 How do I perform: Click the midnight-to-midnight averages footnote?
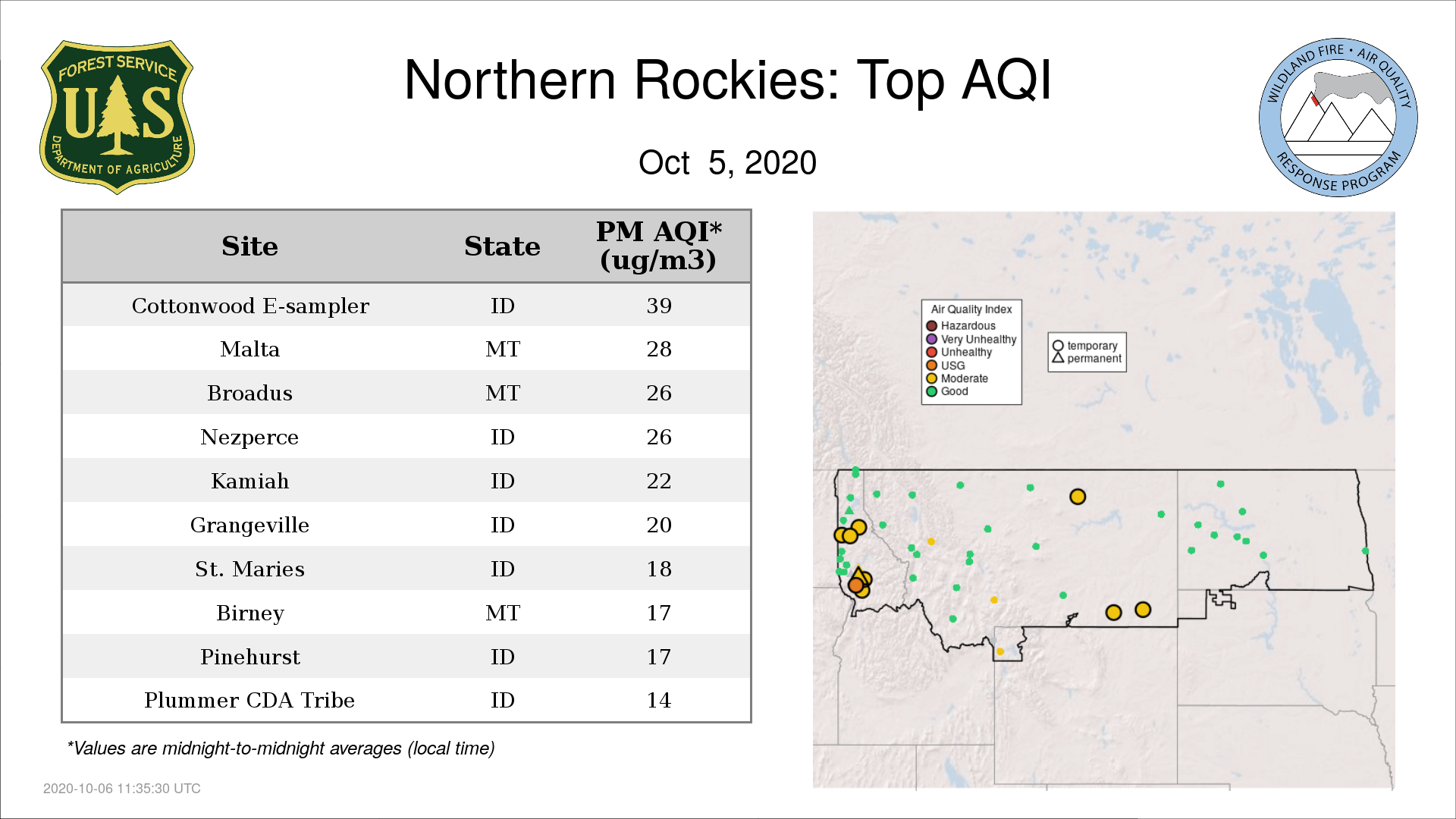click(x=281, y=748)
